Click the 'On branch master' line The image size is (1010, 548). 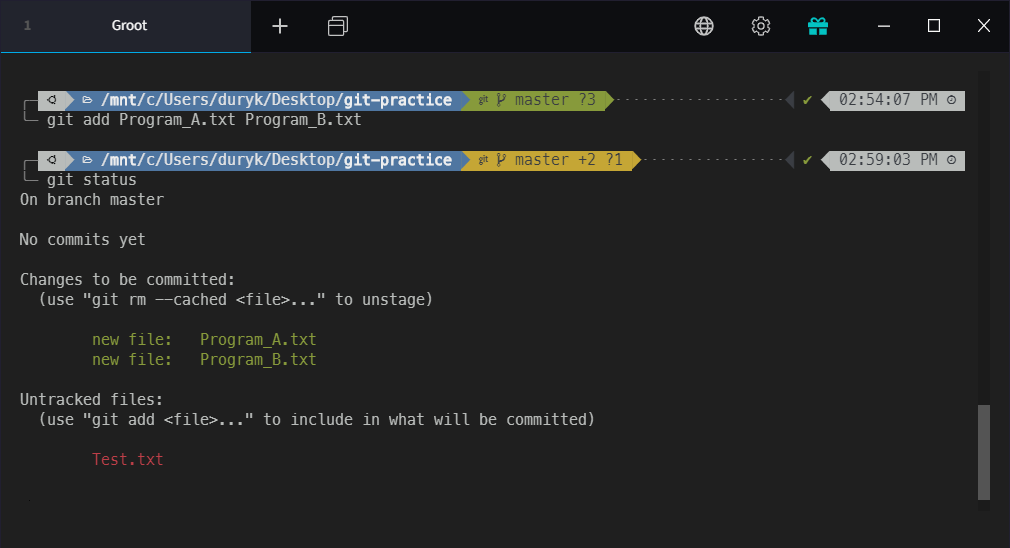click(91, 200)
